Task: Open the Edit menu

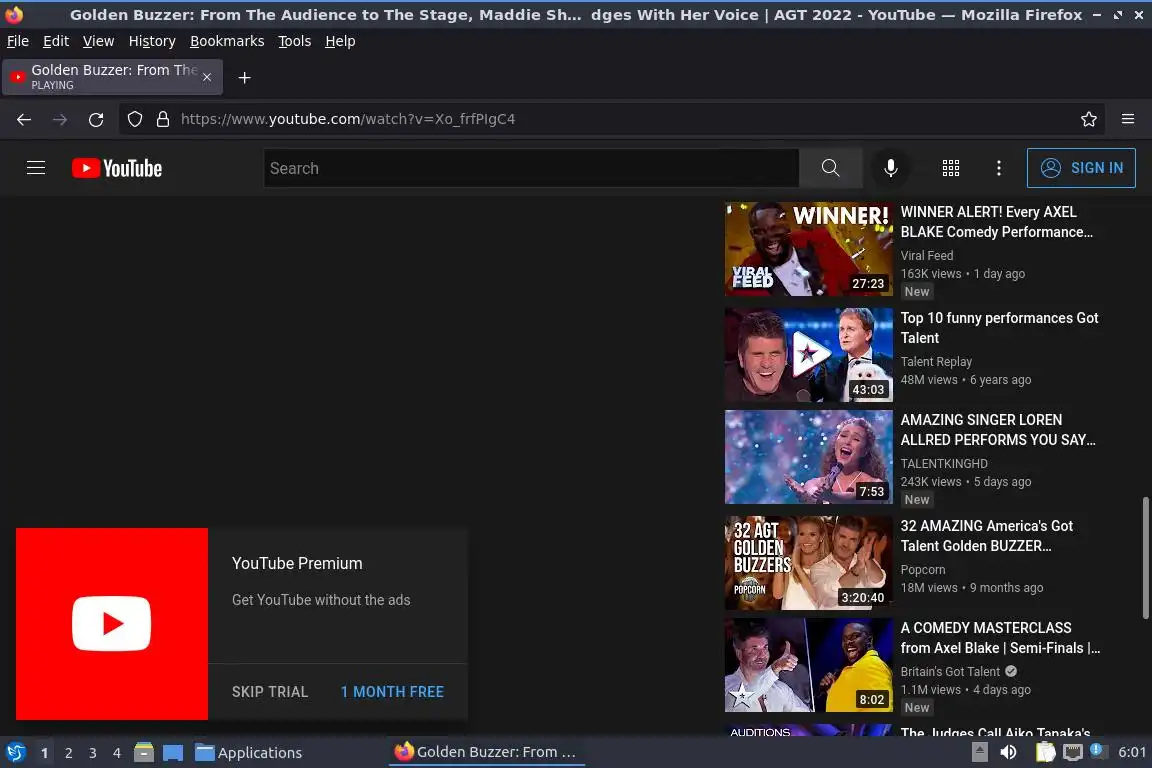Action: click(x=56, y=41)
